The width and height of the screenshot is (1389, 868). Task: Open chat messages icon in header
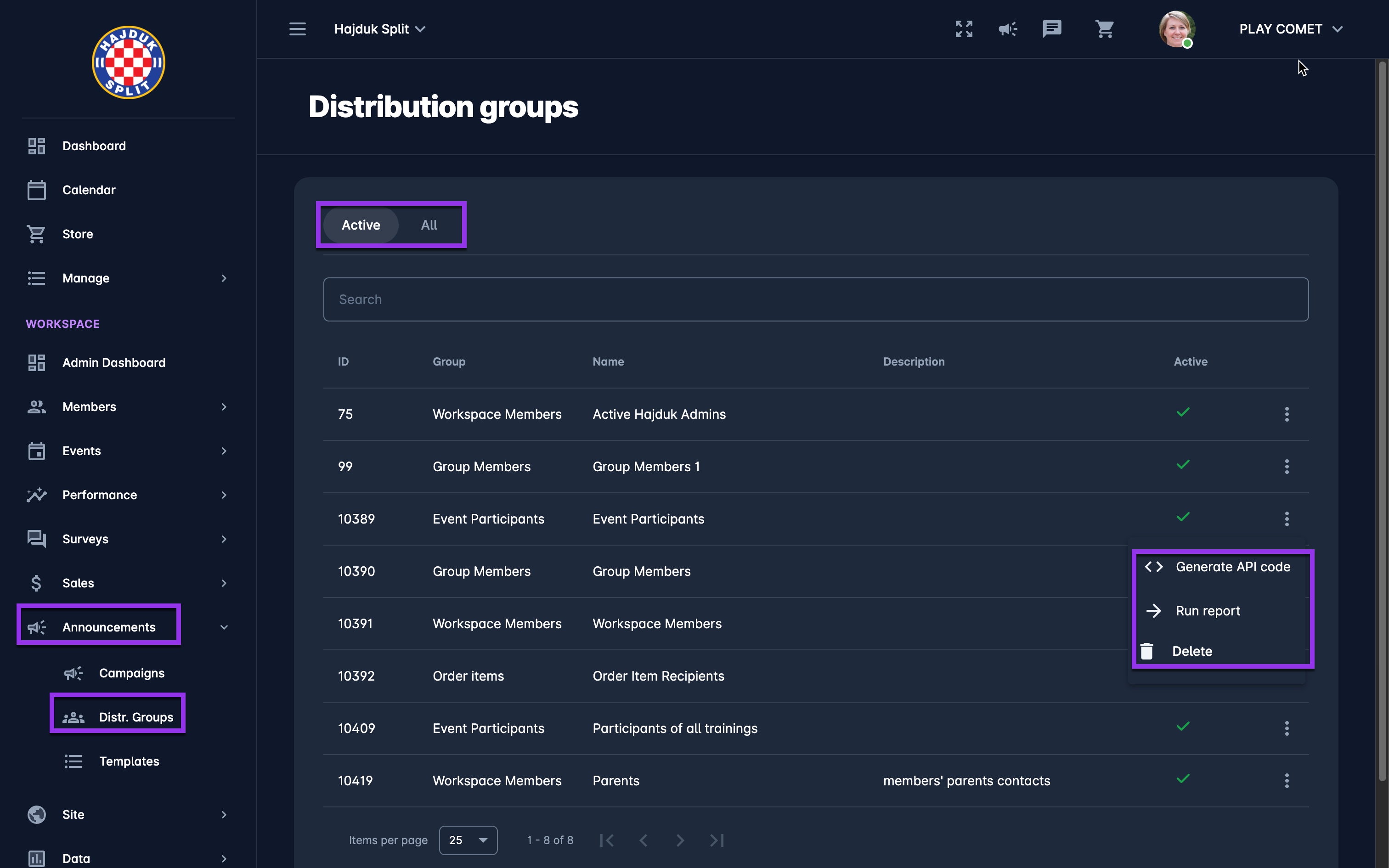(1051, 28)
